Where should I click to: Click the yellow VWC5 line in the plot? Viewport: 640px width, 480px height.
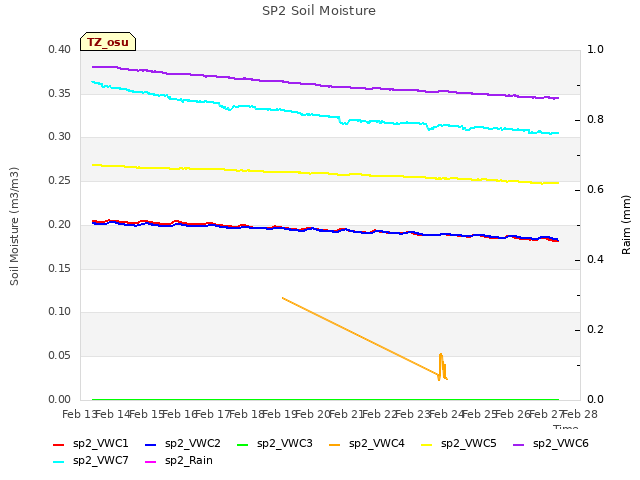pyautogui.click(x=325, y=173)
